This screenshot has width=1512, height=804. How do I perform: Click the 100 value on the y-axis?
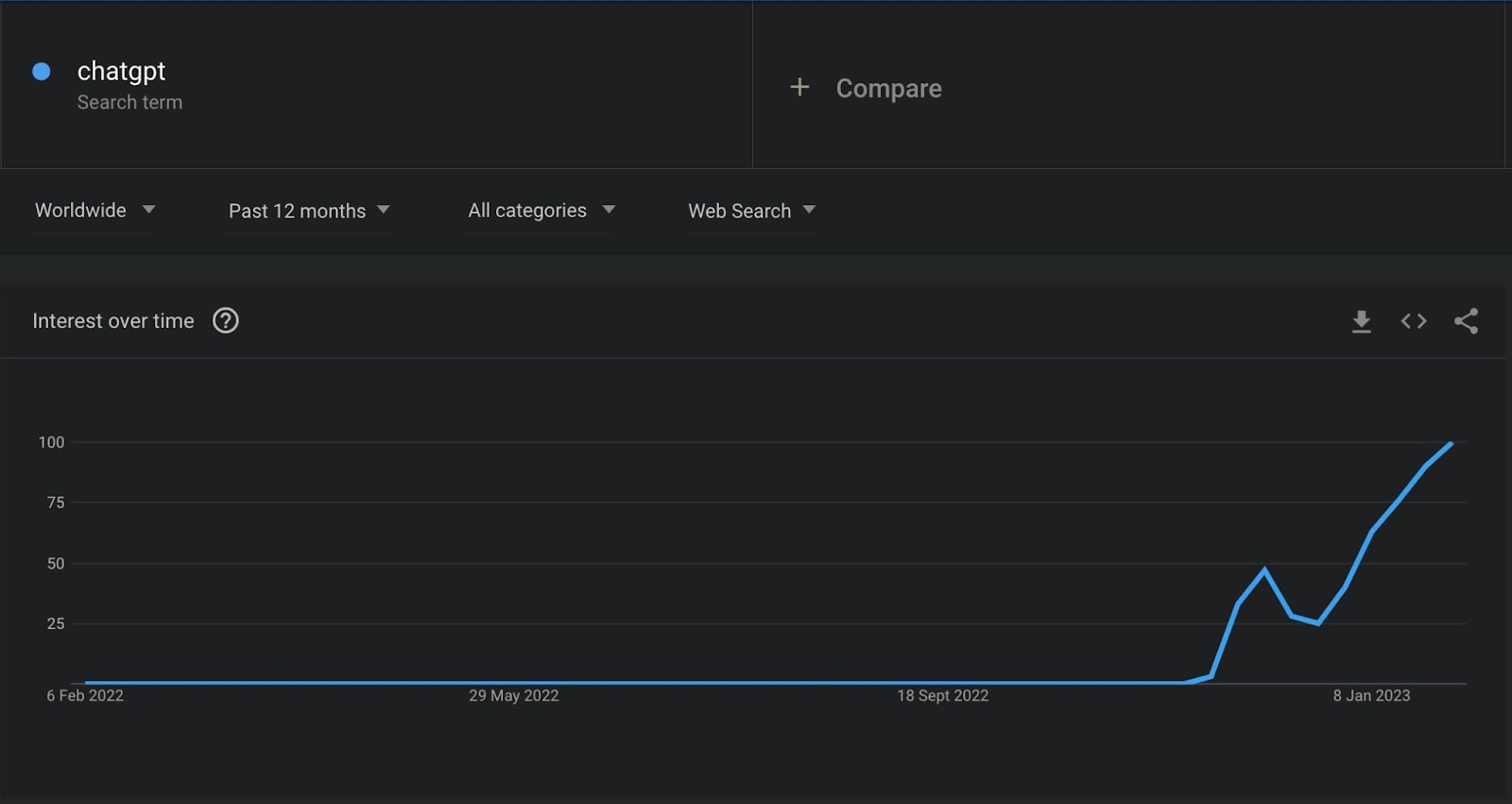point(52,442)
